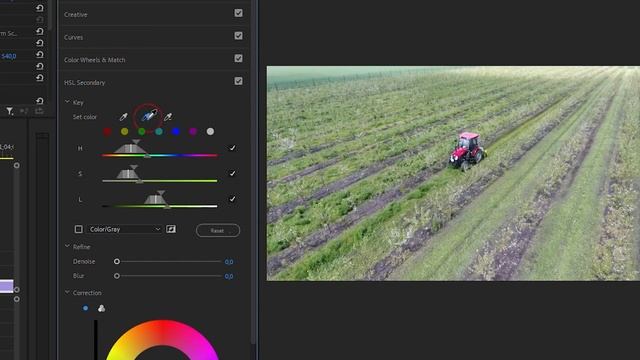
Task: Open the Color Wheels & Match header
Action: tap(94, 60)
